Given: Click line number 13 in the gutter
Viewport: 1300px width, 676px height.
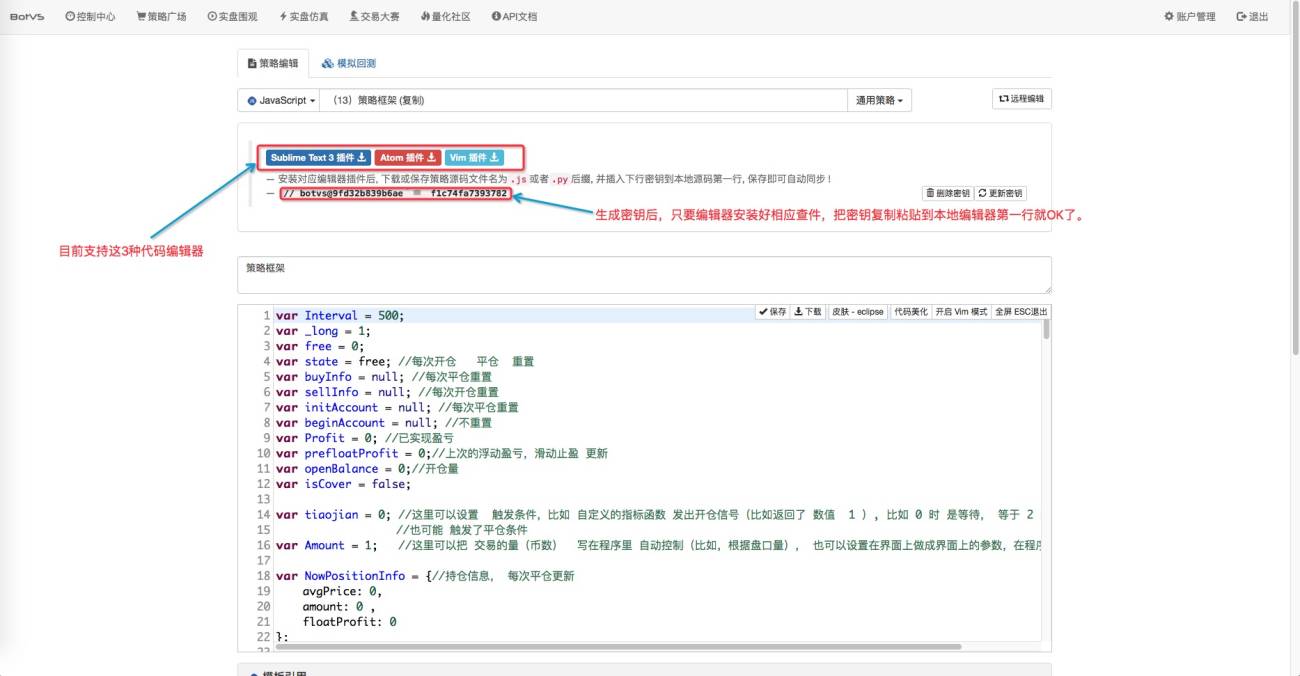Looking at the screenshot, I should pyautogui.click(x=264, y=499).
